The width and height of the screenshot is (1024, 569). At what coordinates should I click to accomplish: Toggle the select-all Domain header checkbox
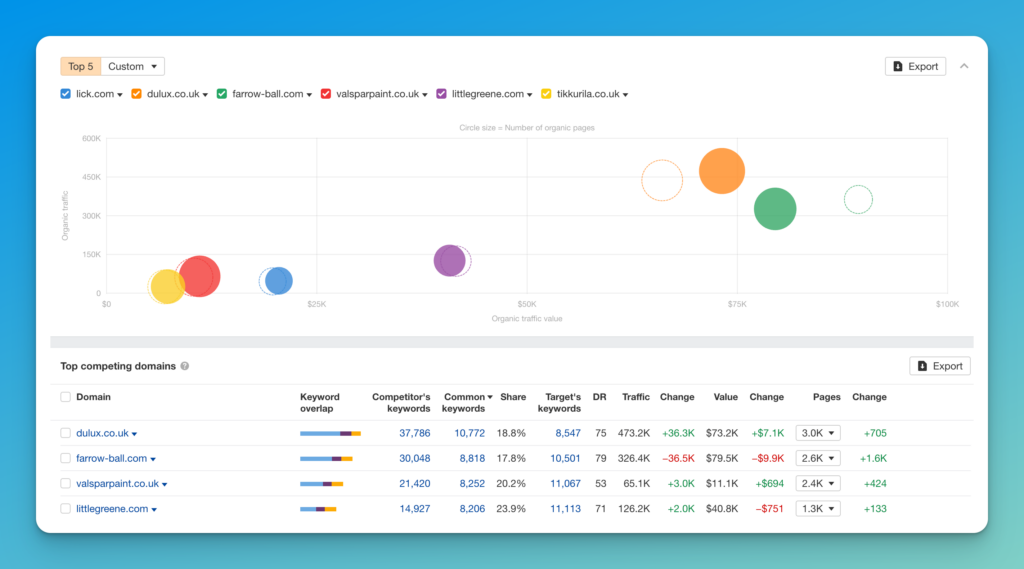[65, 397]
